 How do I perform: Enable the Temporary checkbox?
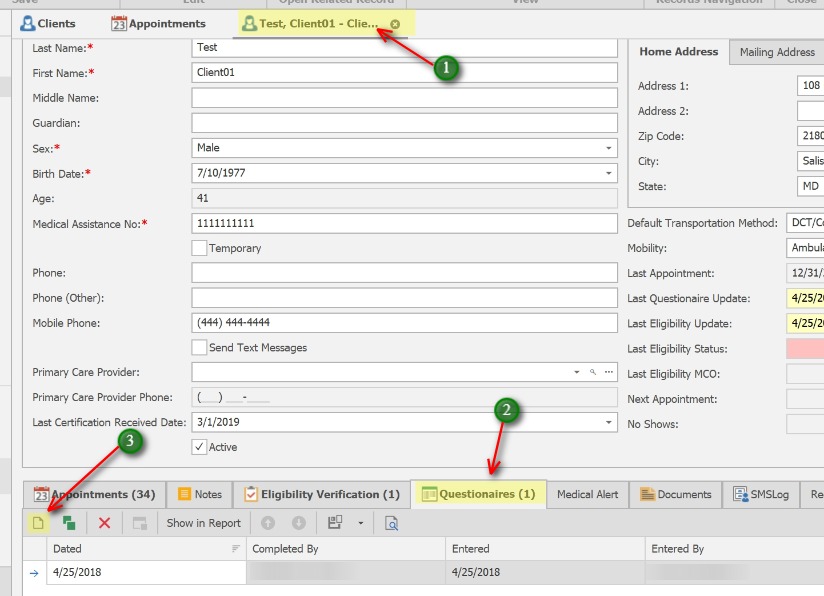pyautogui.click(x=199, y=248)
